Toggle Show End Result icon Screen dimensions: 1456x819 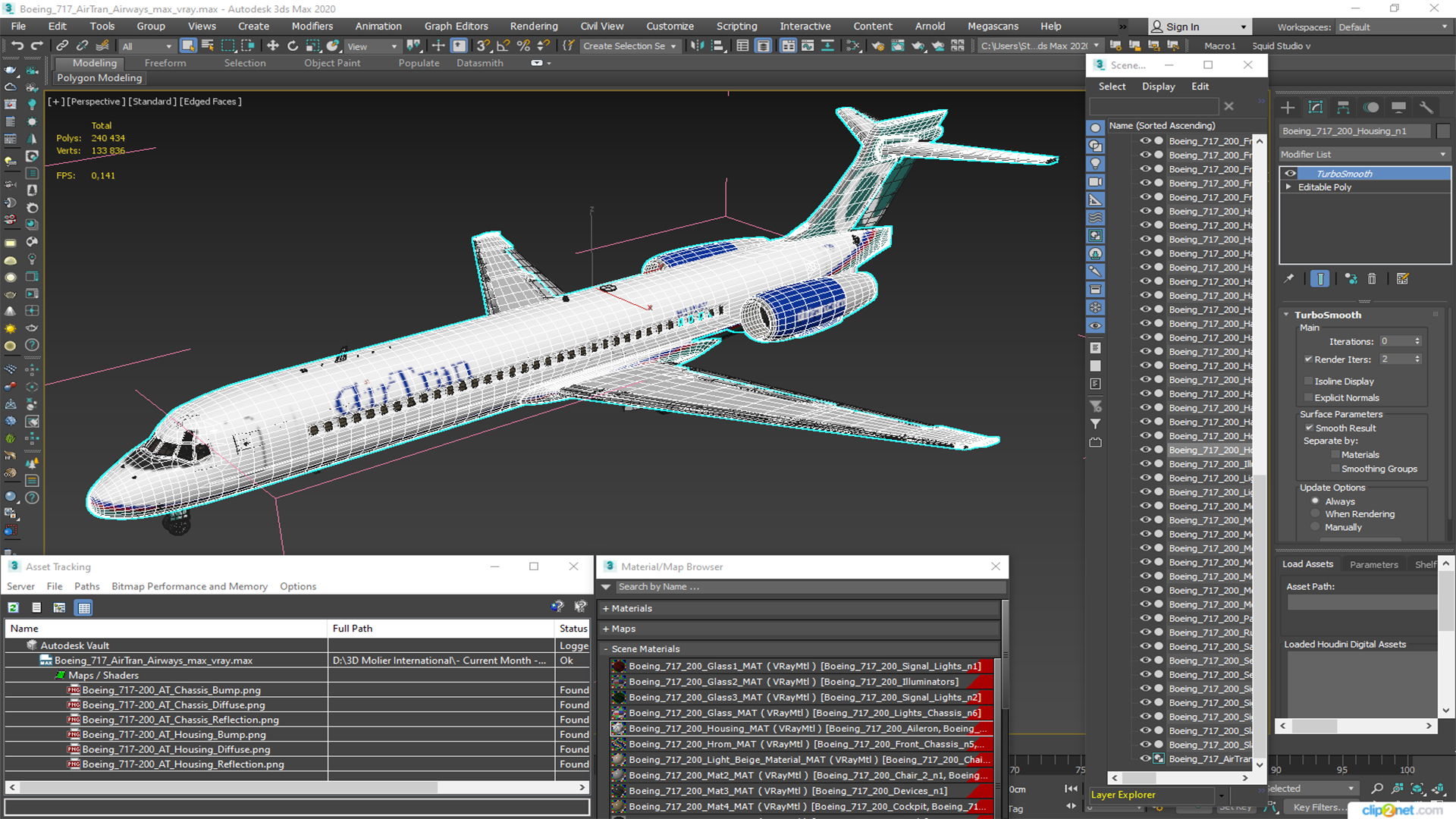1320,279
